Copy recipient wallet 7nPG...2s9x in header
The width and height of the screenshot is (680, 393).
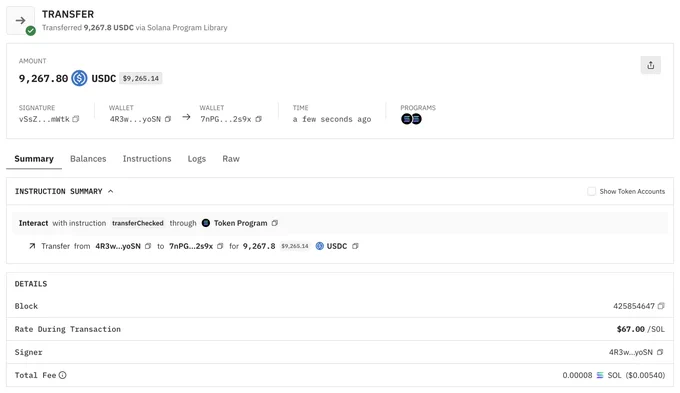coord(259,119)
